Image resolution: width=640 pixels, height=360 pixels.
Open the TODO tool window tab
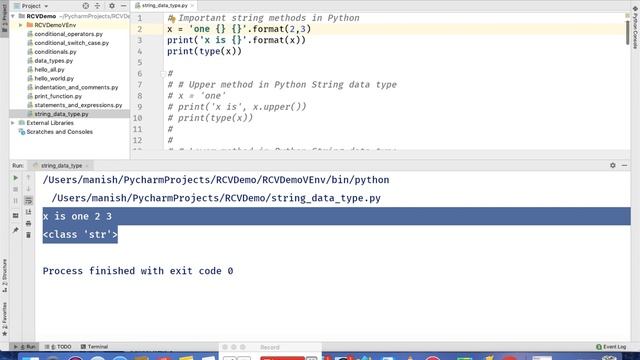click(x=58, y=347)
